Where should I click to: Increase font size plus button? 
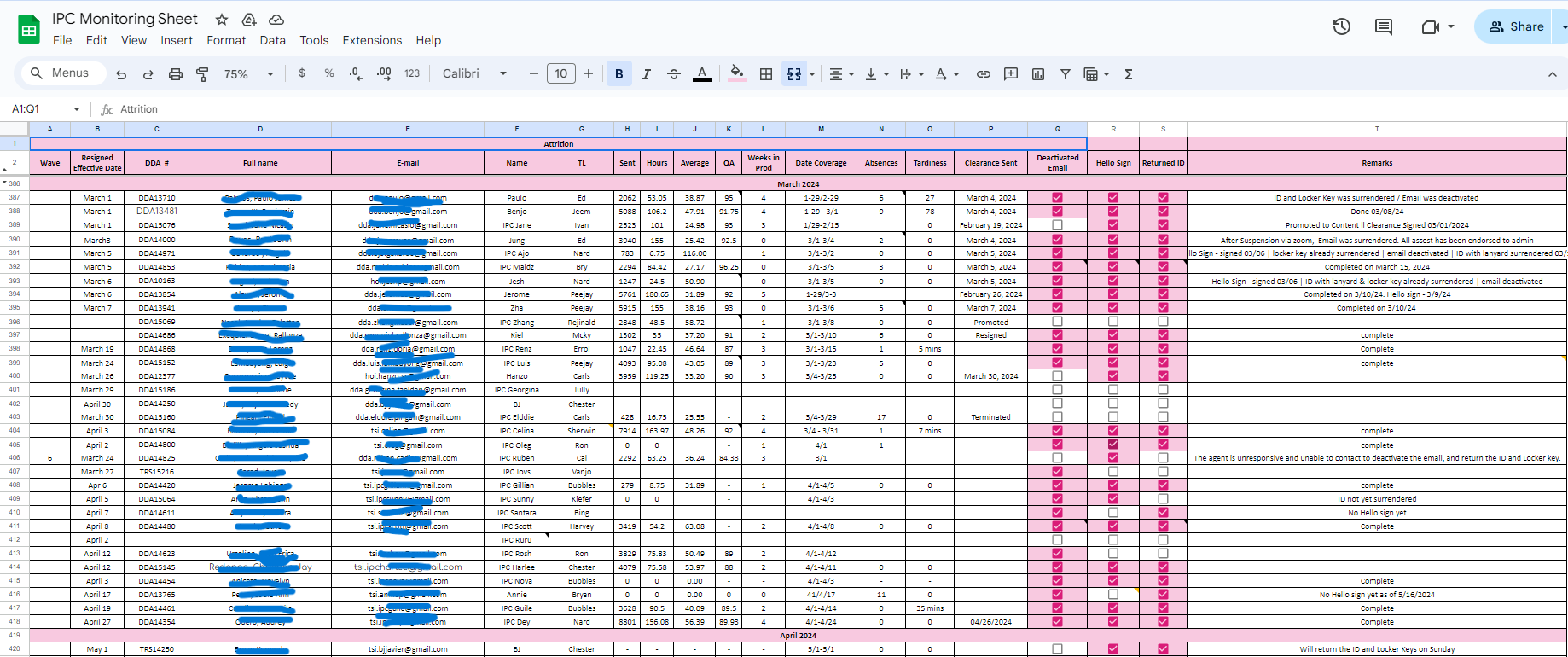coord(589,73)
